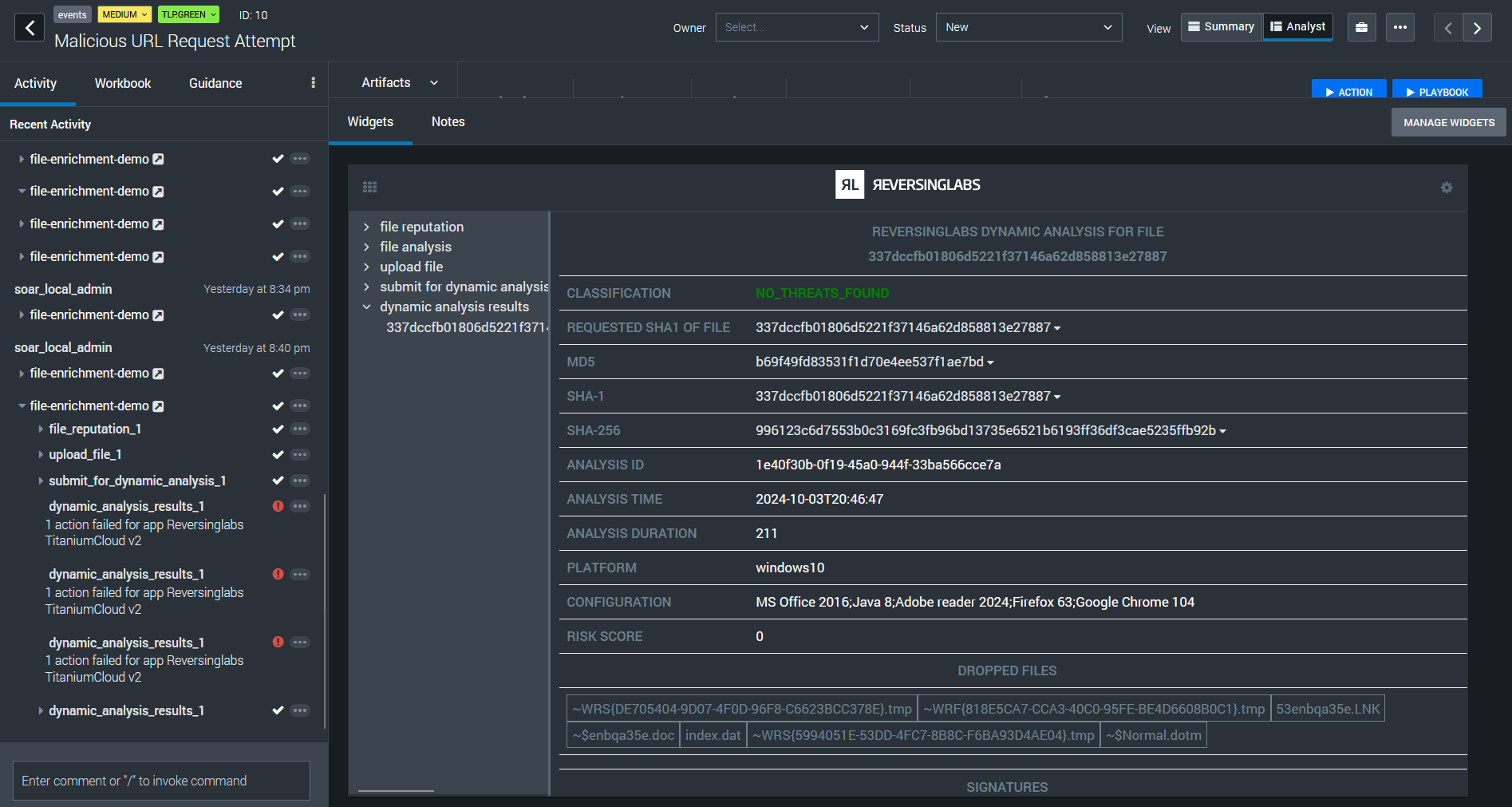This screenshot has height=807, width=1512.
Task: Expand the MD5 hash value caret
Action: pos(990,362)
